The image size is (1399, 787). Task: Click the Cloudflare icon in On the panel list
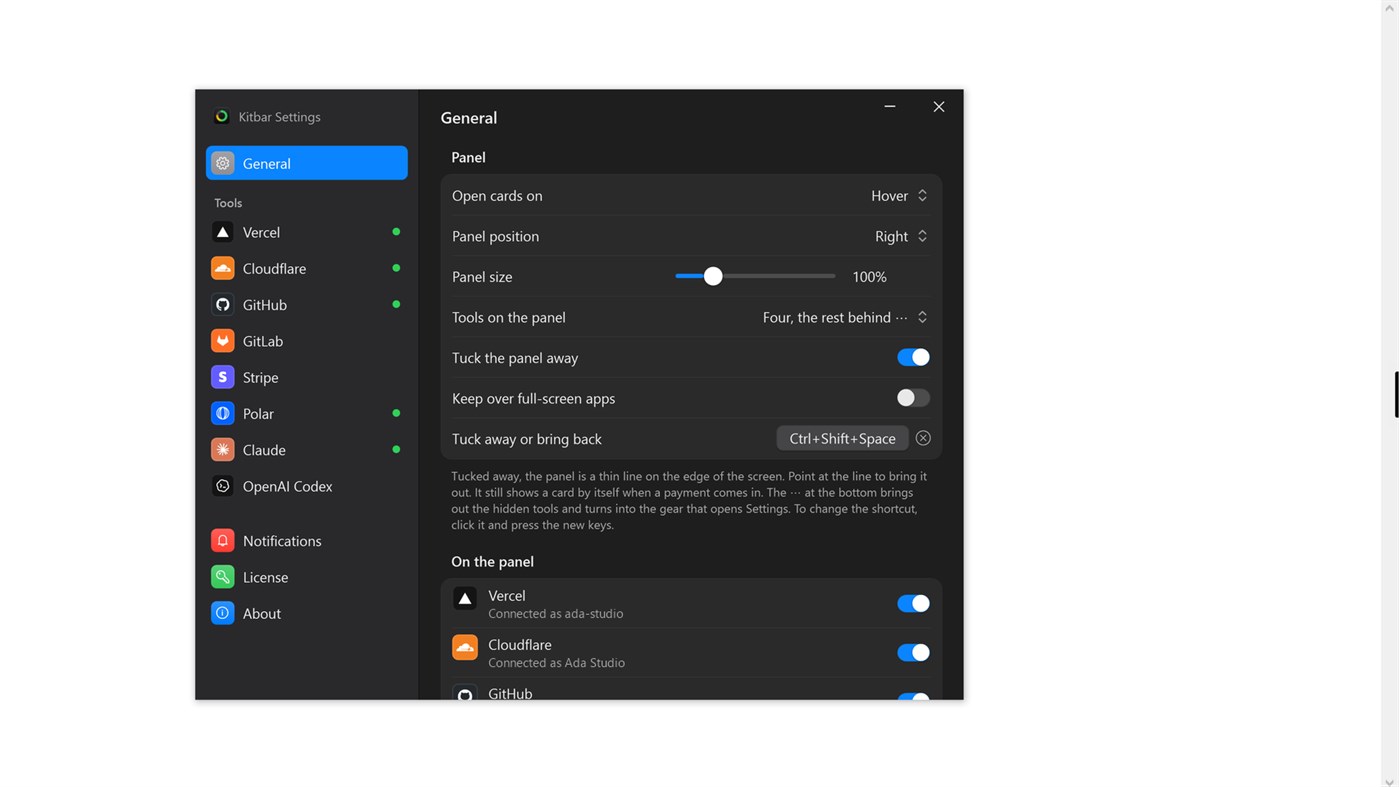[x=465, y=648]
